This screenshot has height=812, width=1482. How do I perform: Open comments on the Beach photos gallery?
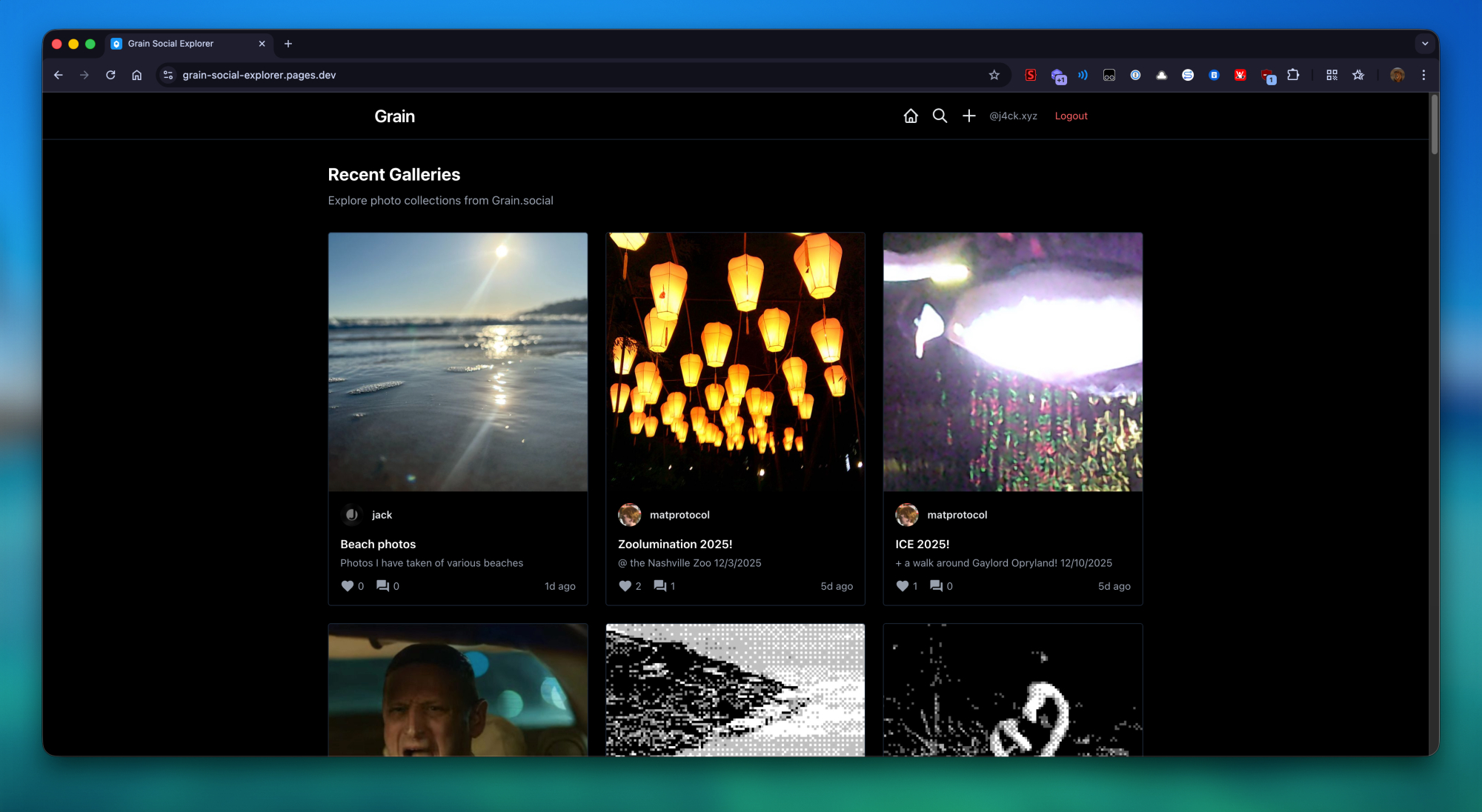pos(382,586)
